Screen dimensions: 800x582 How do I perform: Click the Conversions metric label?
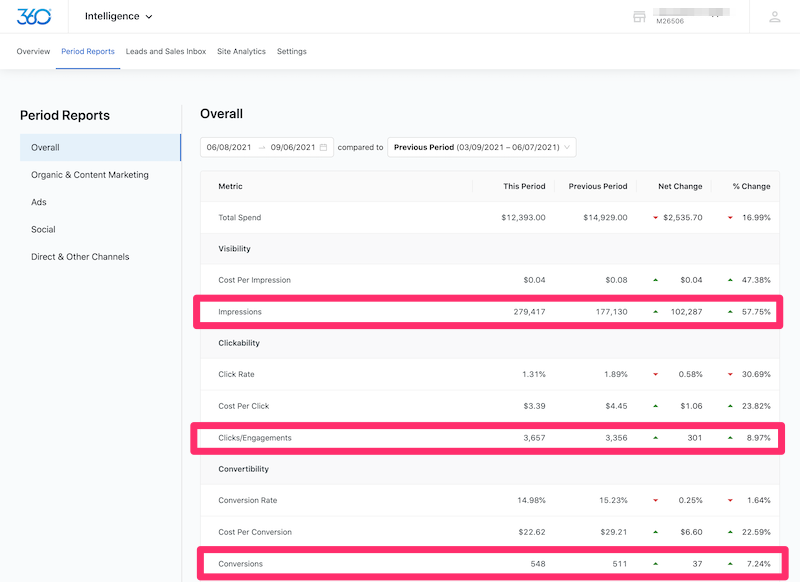(240, 564)
